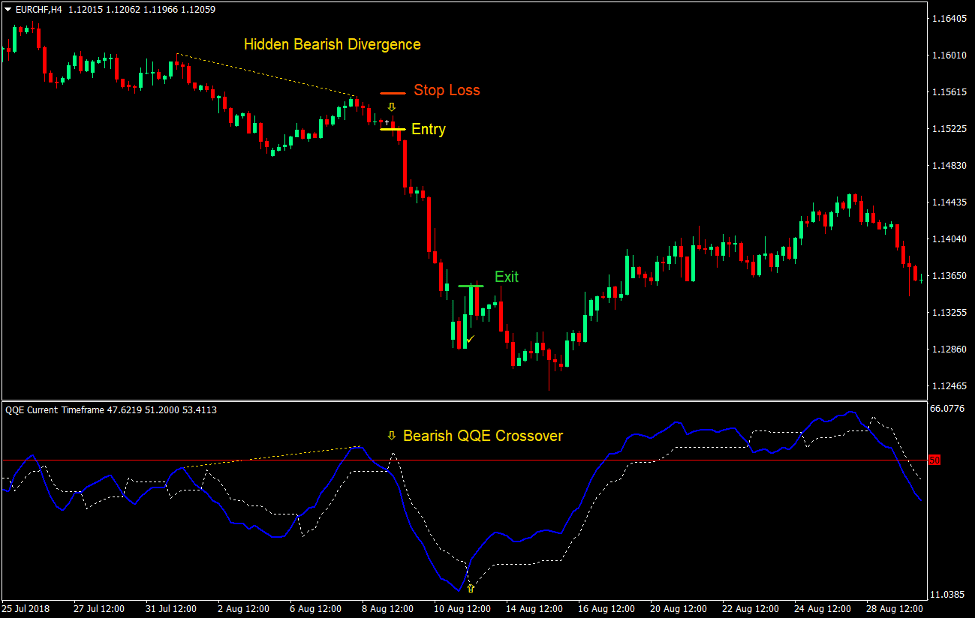Click the red 50 tag on the indicator scale

[934, 461]
